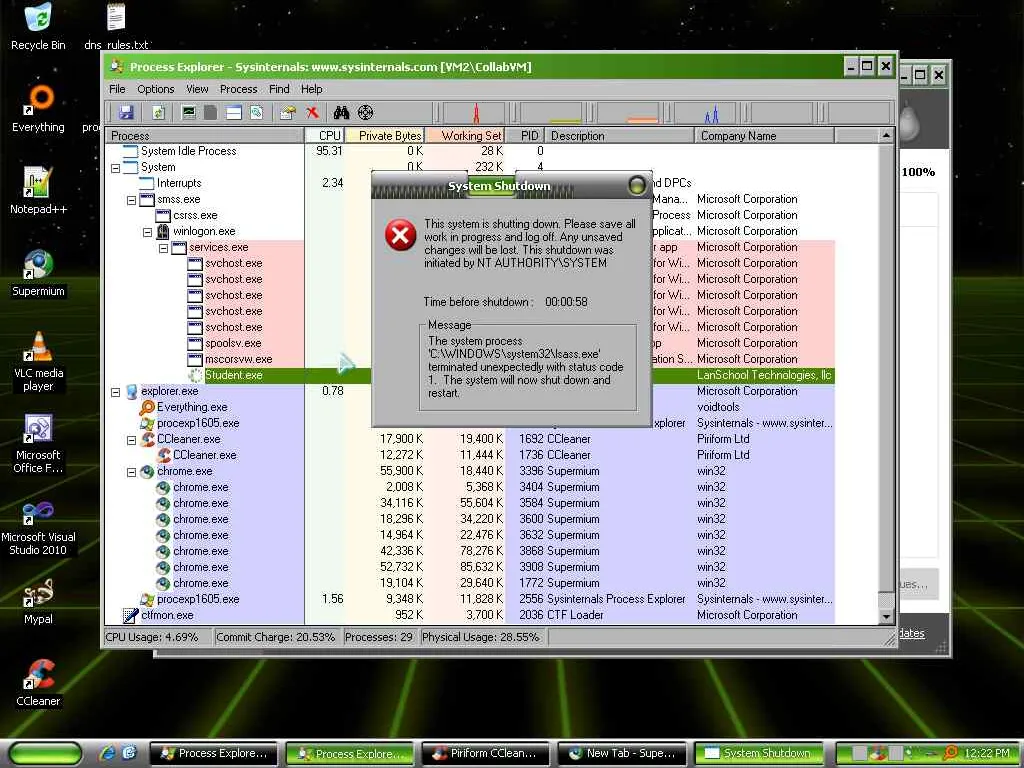Open the Process menu
This screenshot has width=1024, height=768.
coord(238,89)
